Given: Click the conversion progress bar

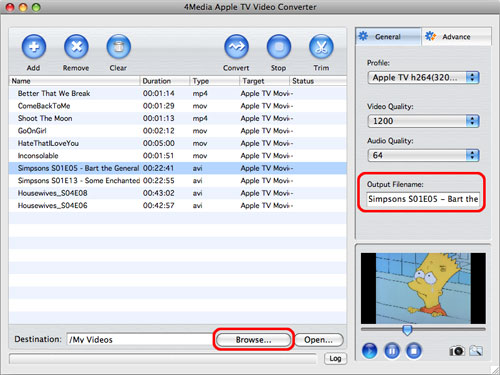Looking at the screenshot, I should coord(163,359).
